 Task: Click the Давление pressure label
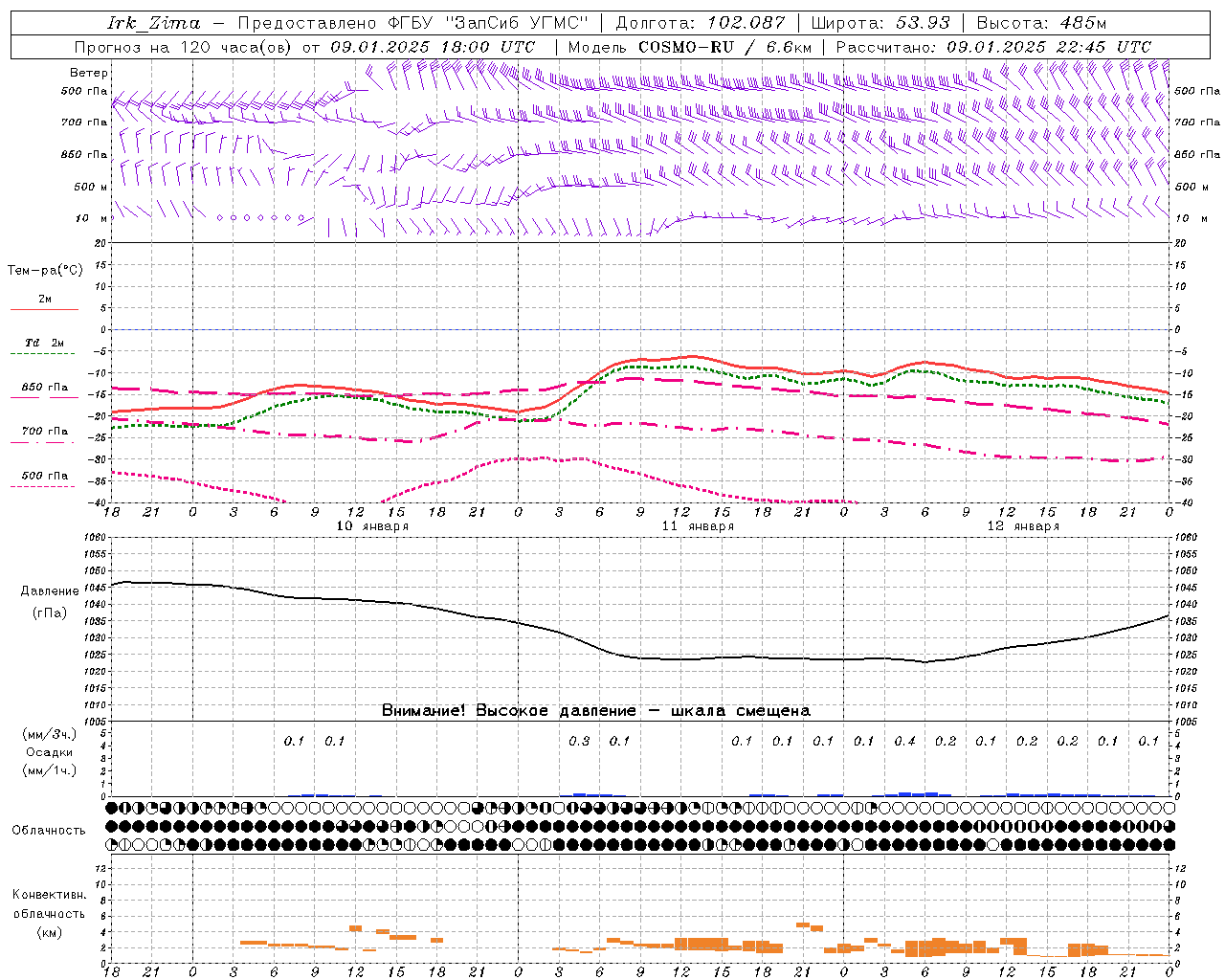[x=50, y=590]
